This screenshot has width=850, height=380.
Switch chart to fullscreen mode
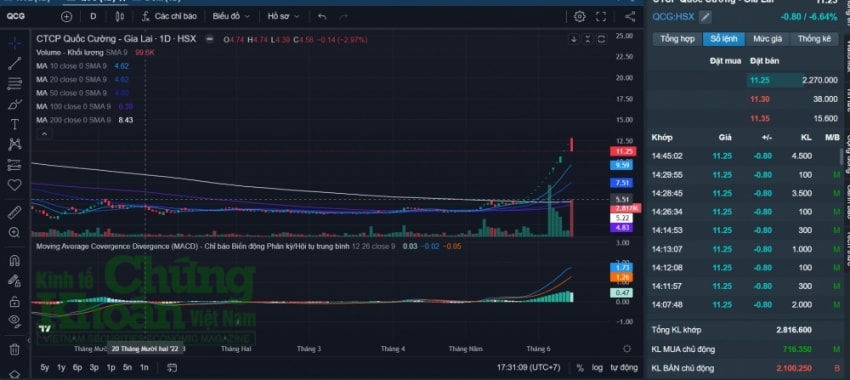(x=601, y=16)
